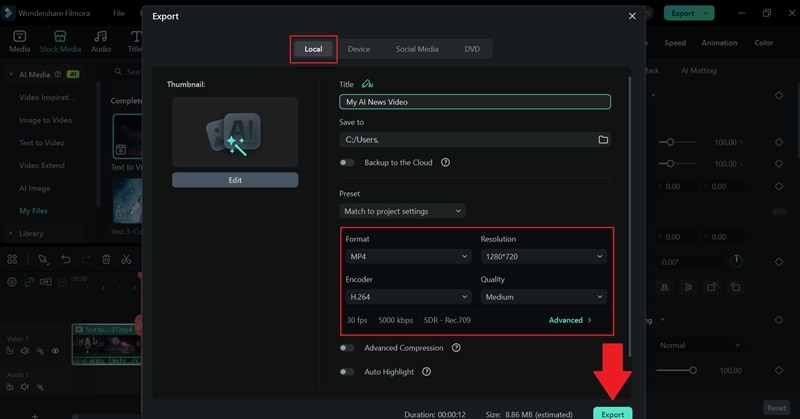Open the Encoder dropdown showing H.264

coord(408,297)
